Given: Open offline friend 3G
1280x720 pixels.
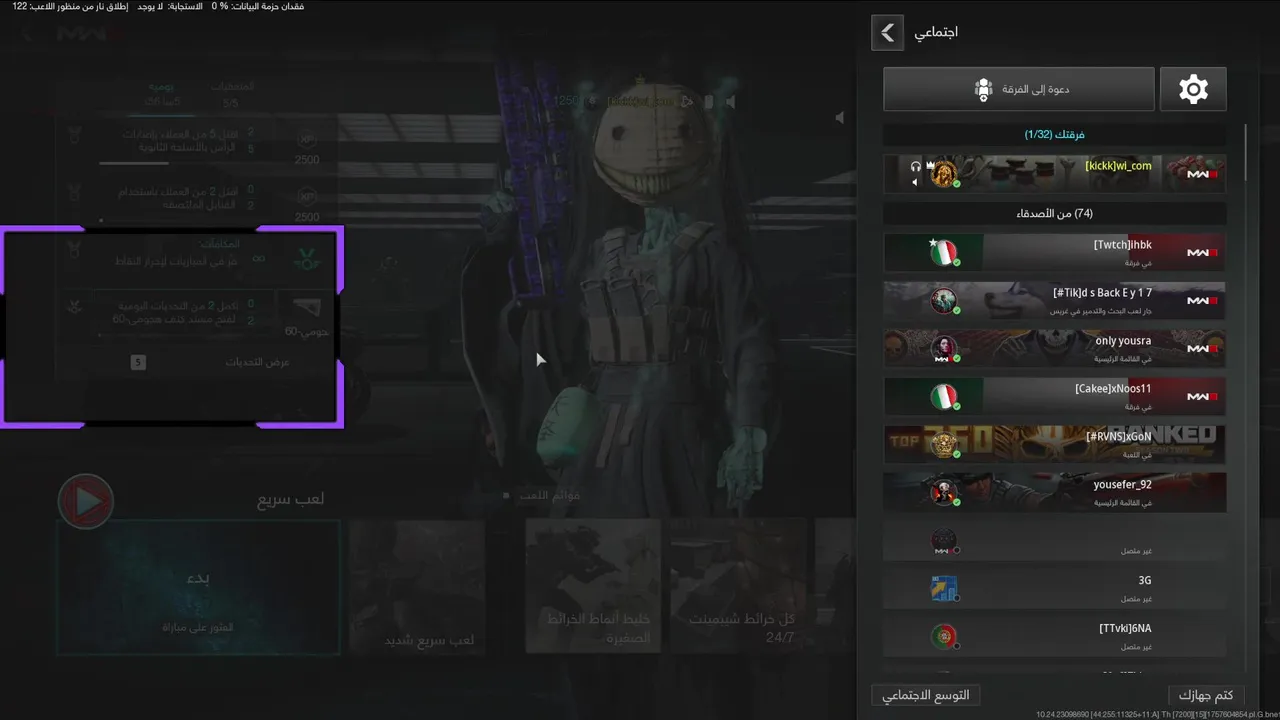Looking at the screenshot, I should [x=1054, y=589].
